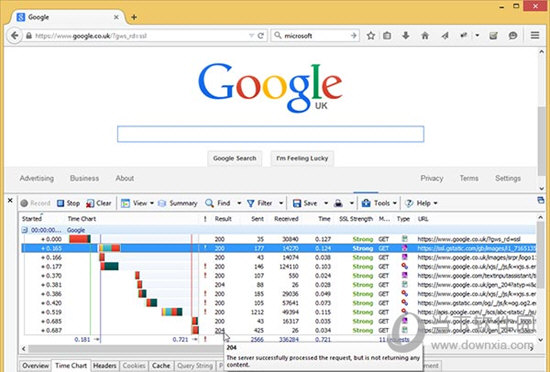The height and width of the screenshot is (372, 550).
Task: Open the Business footer link
Action: (84, 178)
